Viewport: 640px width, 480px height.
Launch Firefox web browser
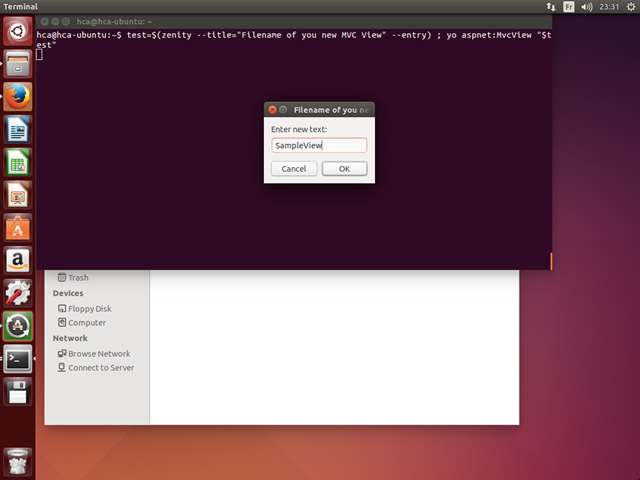click(18, 97)
